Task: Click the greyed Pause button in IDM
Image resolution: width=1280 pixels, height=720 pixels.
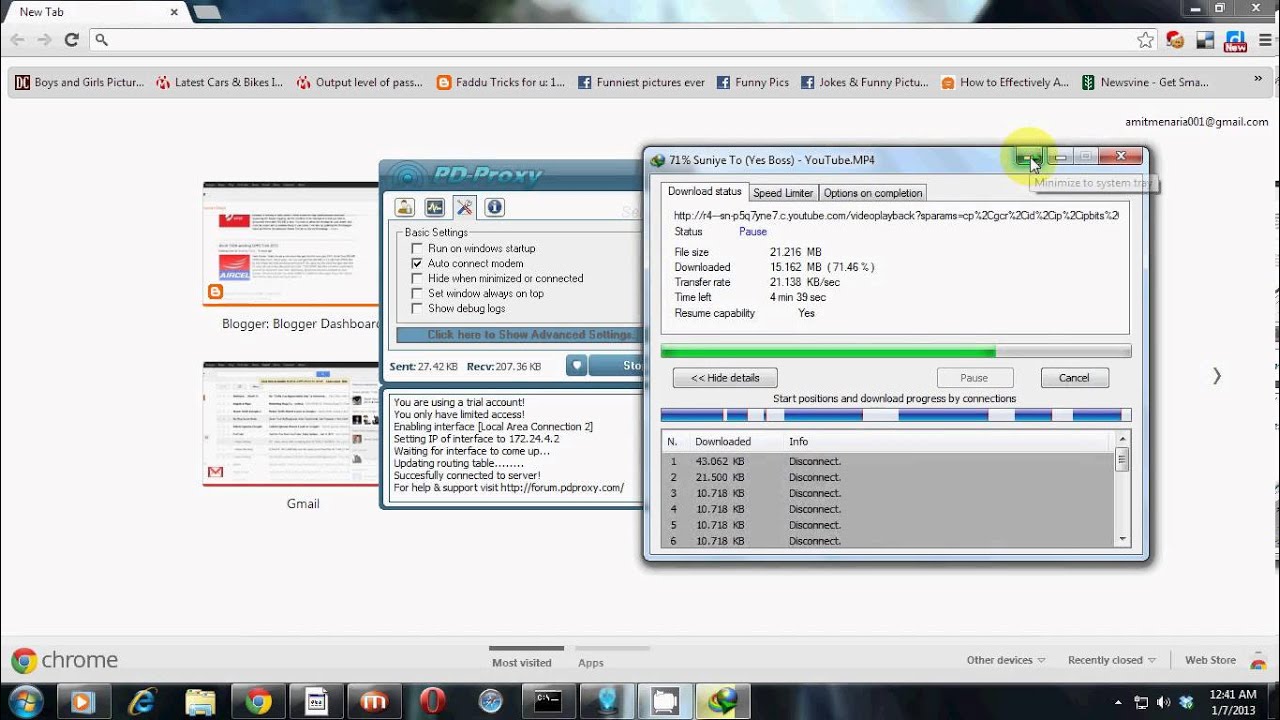Action: [x=974, y=378]
